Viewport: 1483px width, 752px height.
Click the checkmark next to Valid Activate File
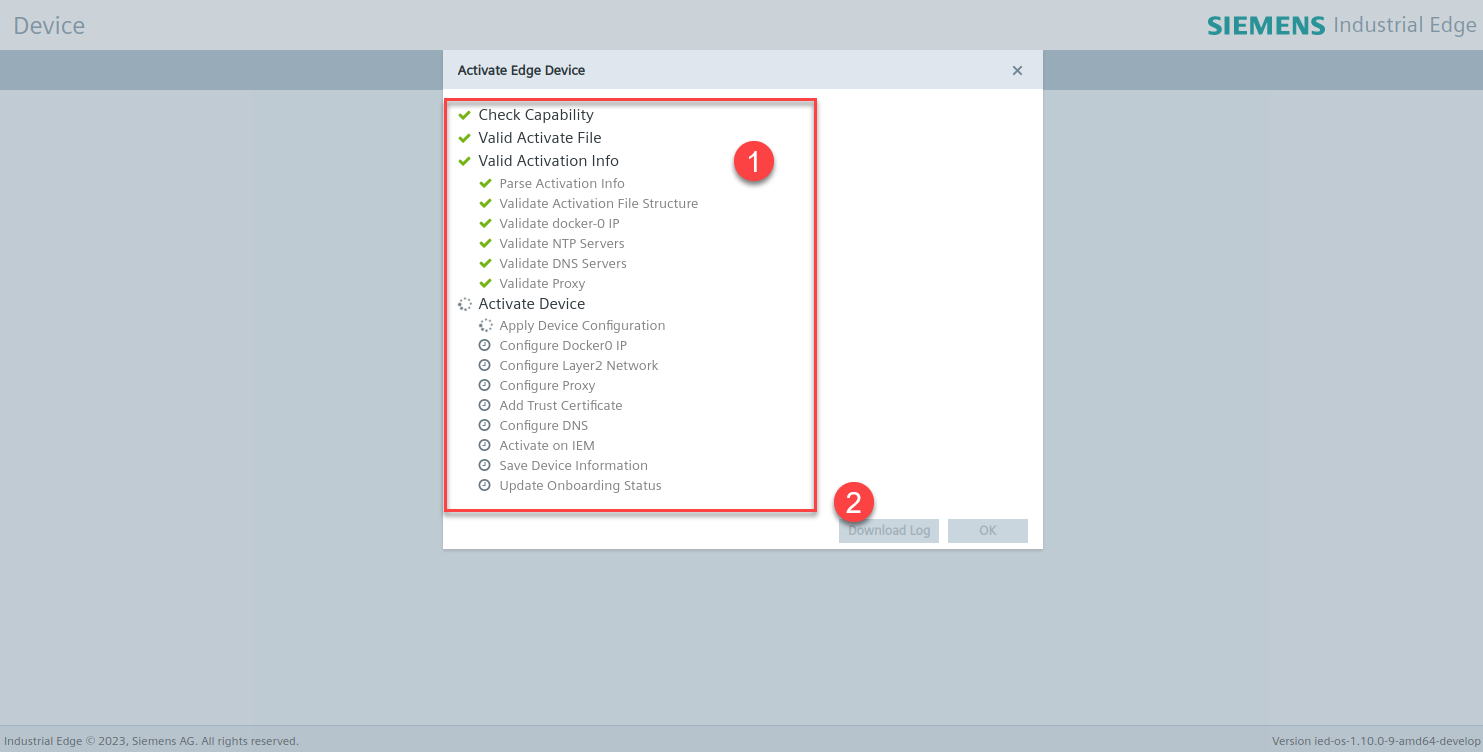(464, 137)
